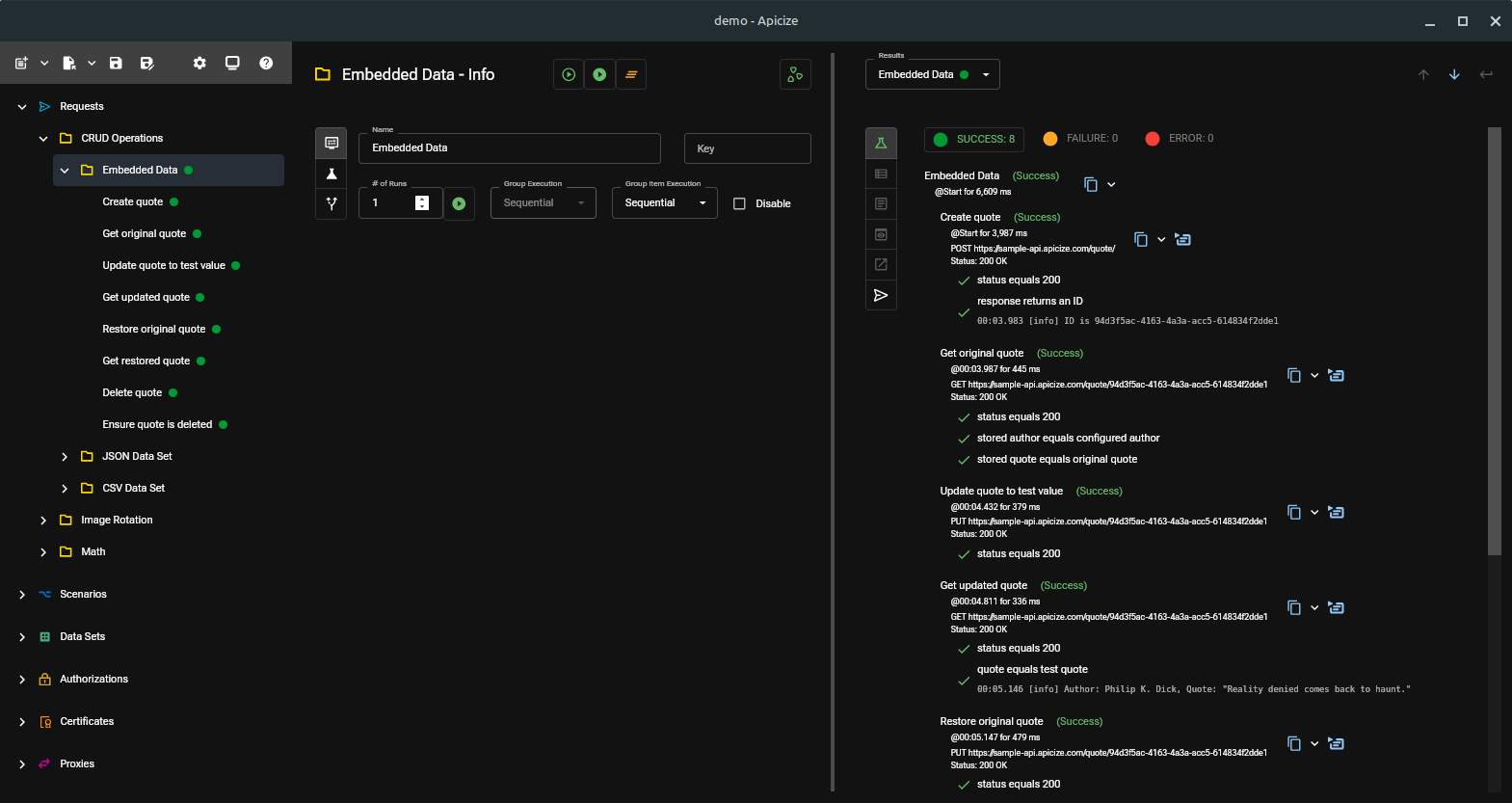
Task: Run group with the filled green play button
Action: coord(599,74)
